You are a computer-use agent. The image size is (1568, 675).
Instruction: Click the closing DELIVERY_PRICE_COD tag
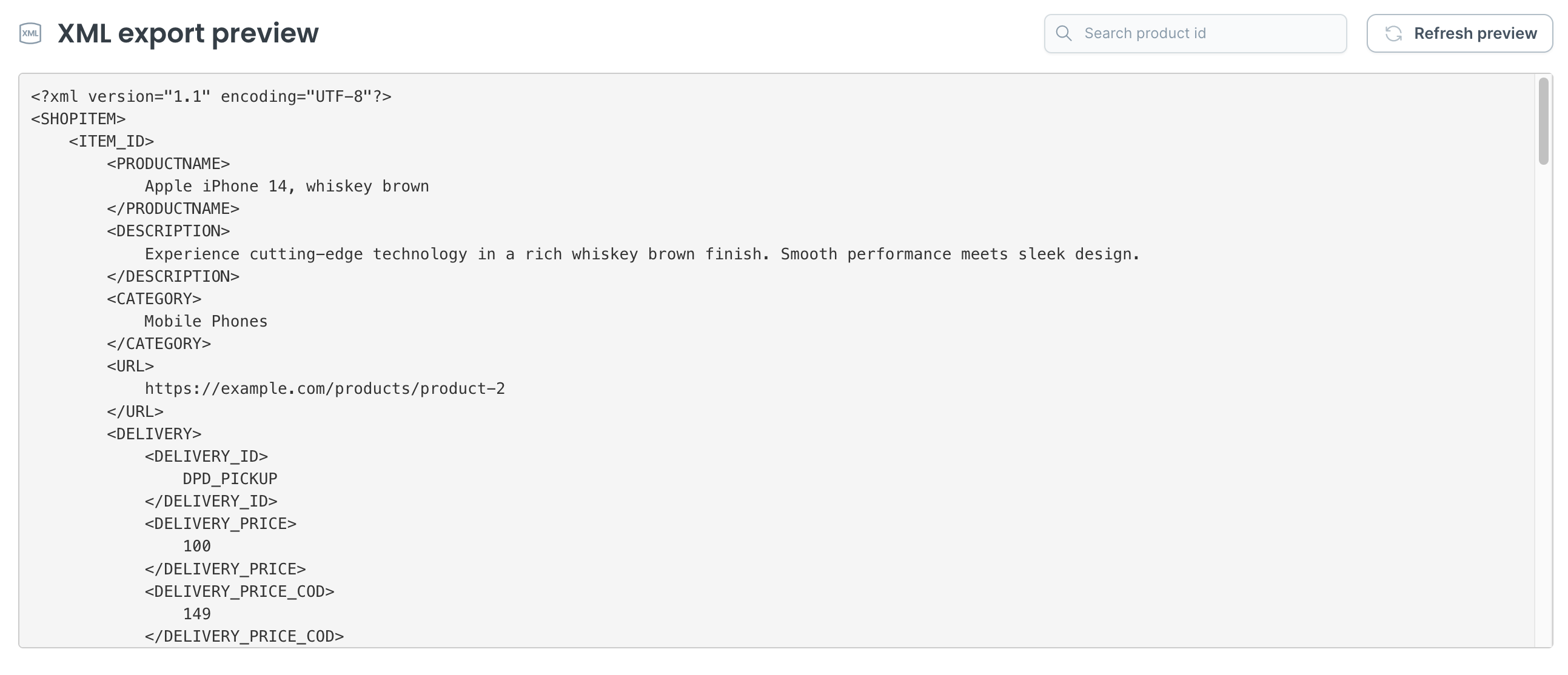coord(244,636)
